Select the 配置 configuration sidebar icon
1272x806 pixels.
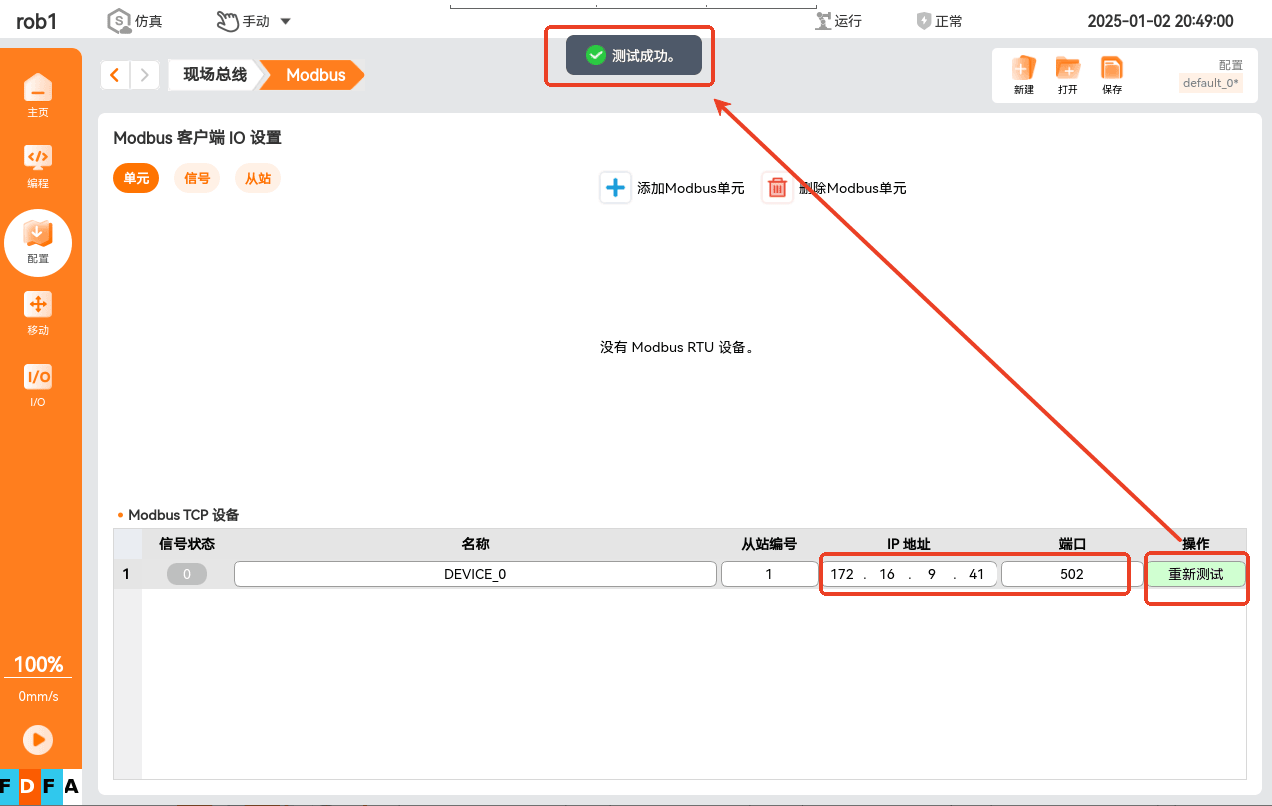[x=38, y=234]
